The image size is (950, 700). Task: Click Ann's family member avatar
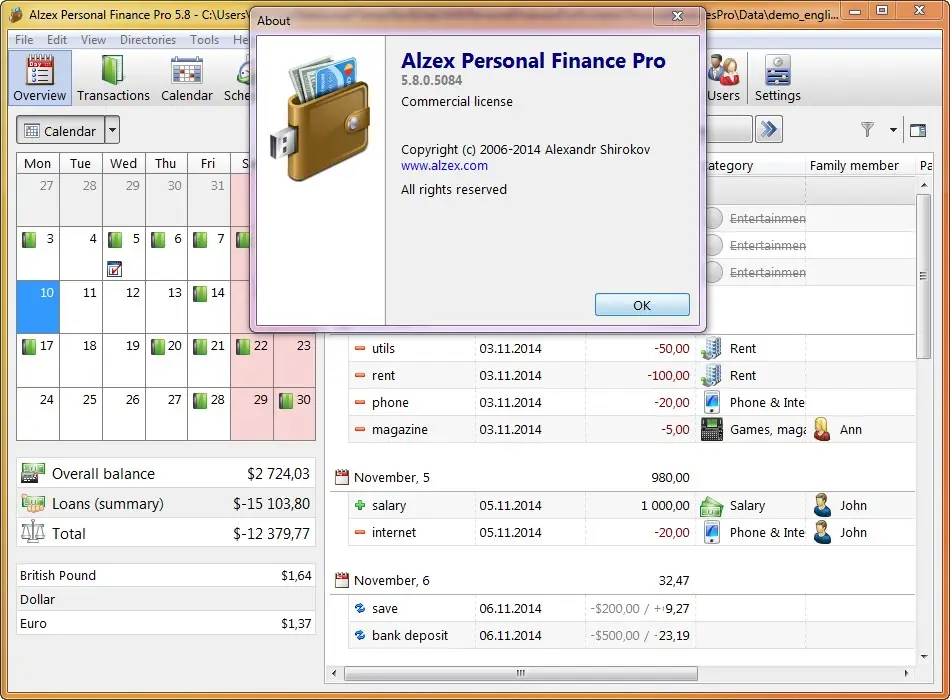click(x=822, y=429)
